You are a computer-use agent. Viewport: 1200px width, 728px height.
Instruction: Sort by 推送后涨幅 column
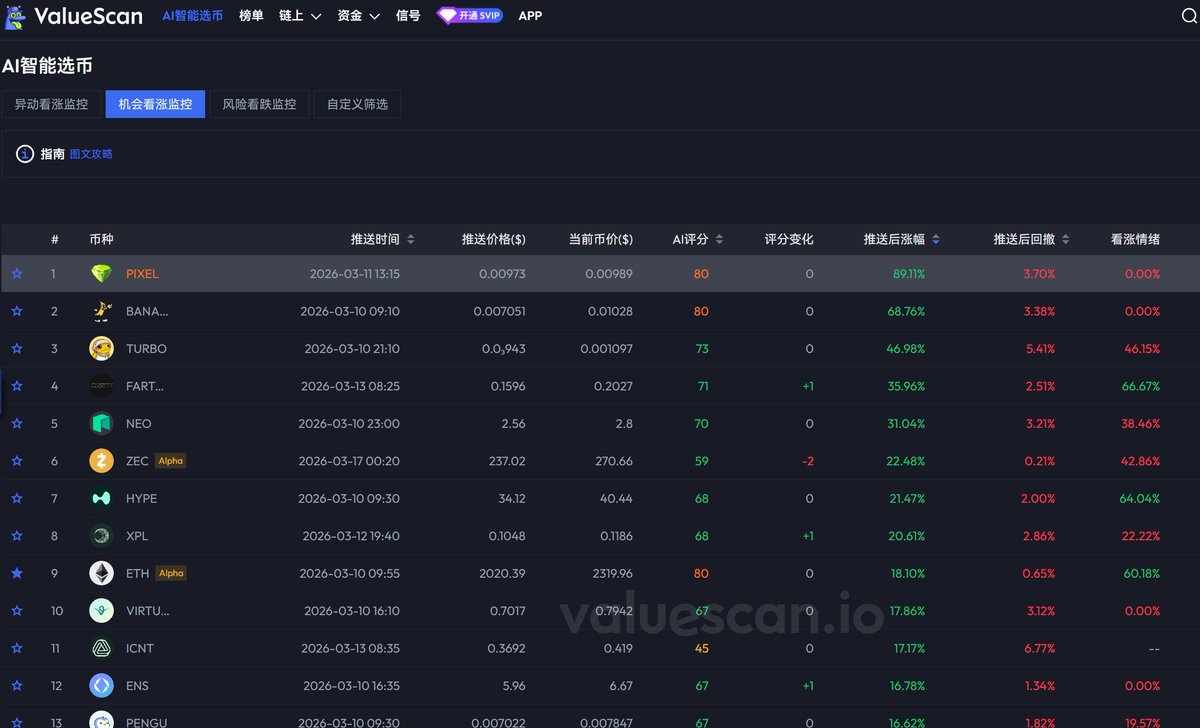(901, 239)
